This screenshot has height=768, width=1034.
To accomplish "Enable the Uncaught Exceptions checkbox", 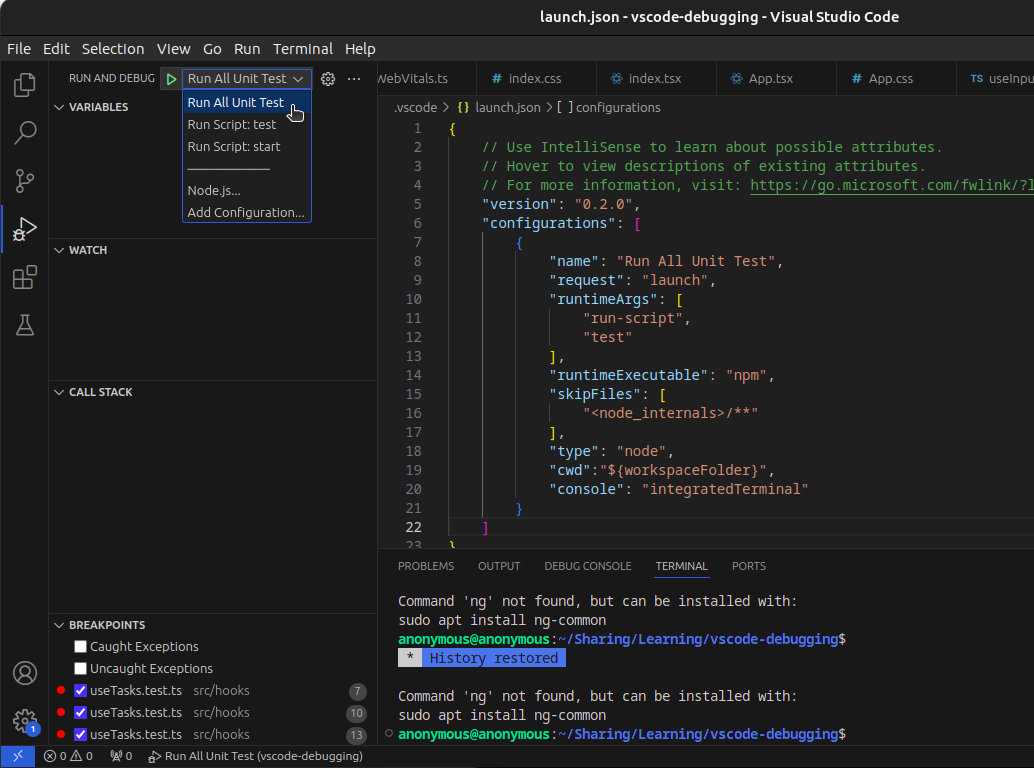I will click(x=81, y=669).
